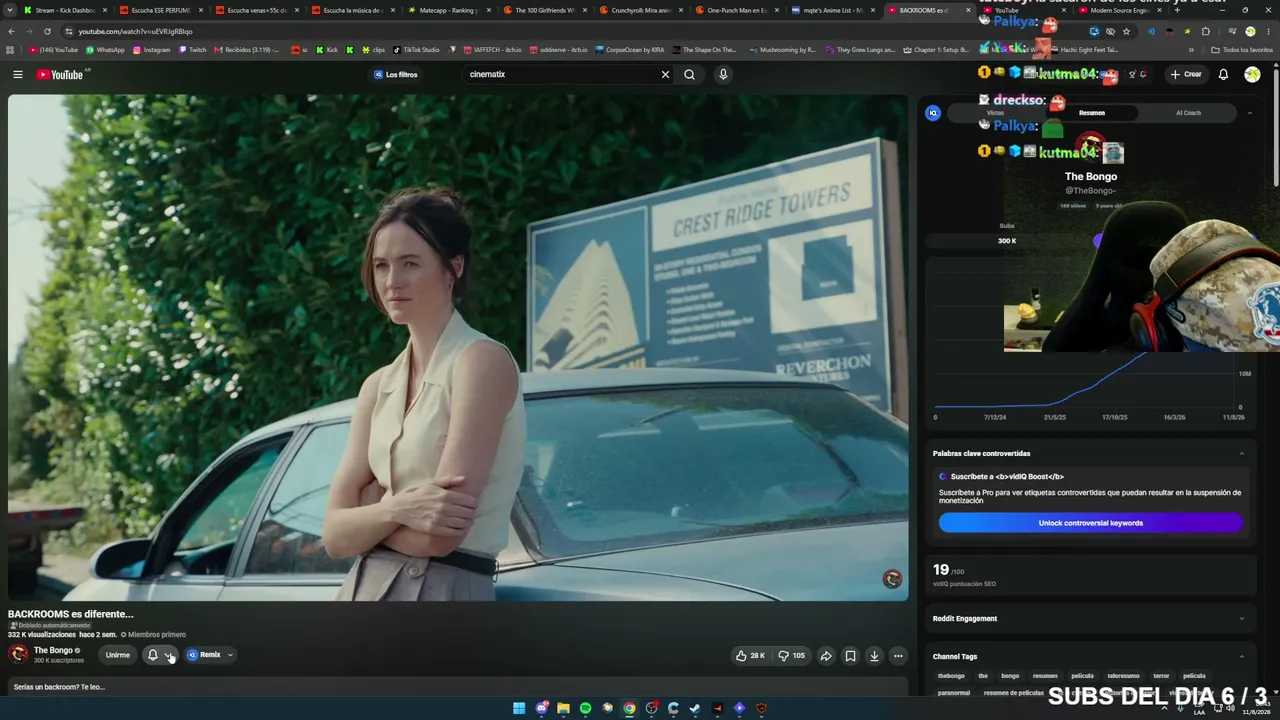Click the video player frame

458,348
